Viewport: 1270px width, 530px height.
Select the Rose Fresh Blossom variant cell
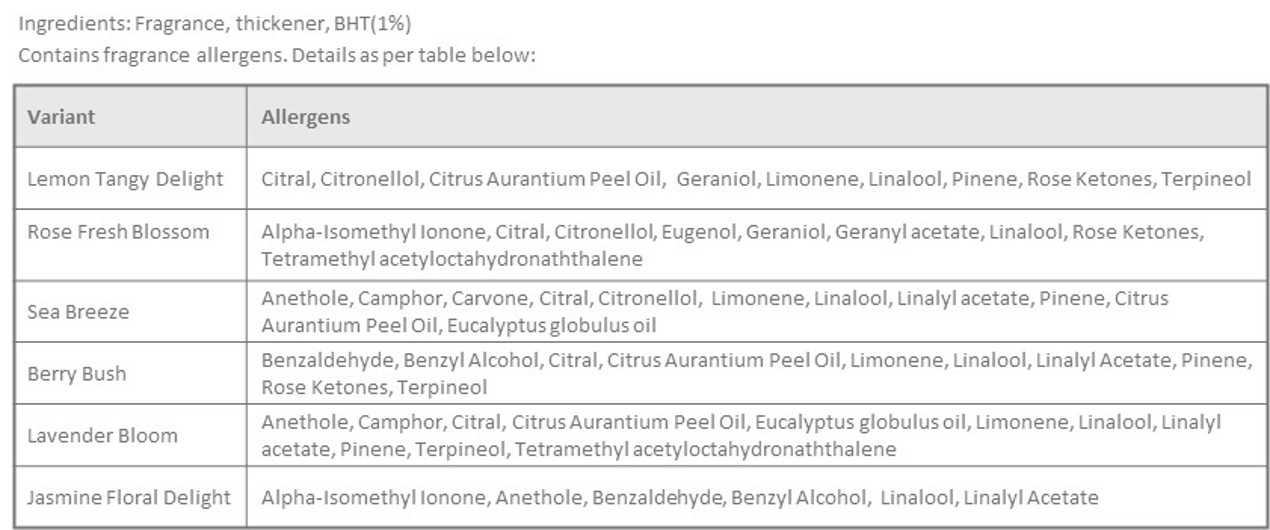[118, 232]
